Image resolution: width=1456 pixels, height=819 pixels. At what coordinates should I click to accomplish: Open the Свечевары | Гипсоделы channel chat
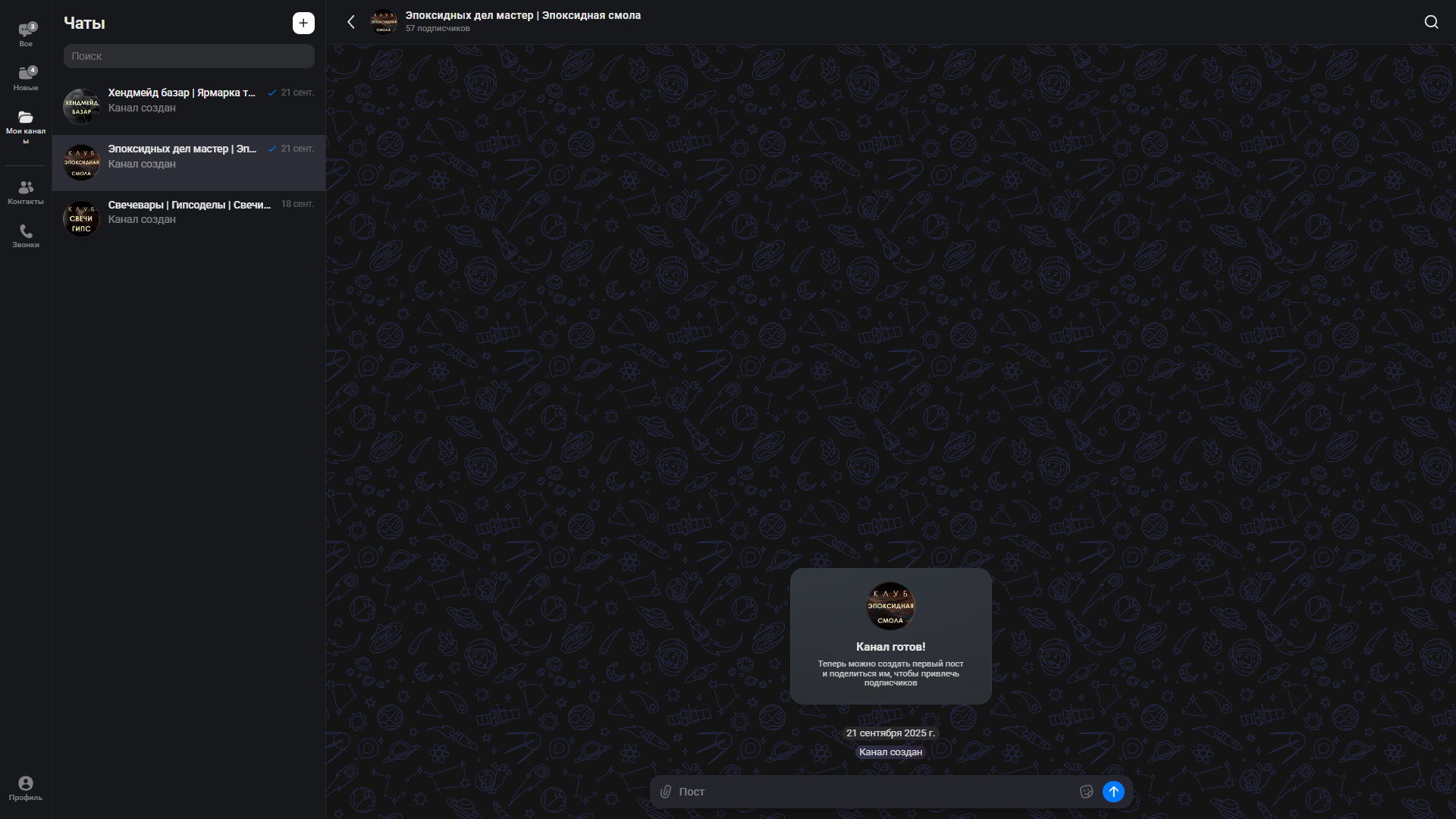(189, 218)
